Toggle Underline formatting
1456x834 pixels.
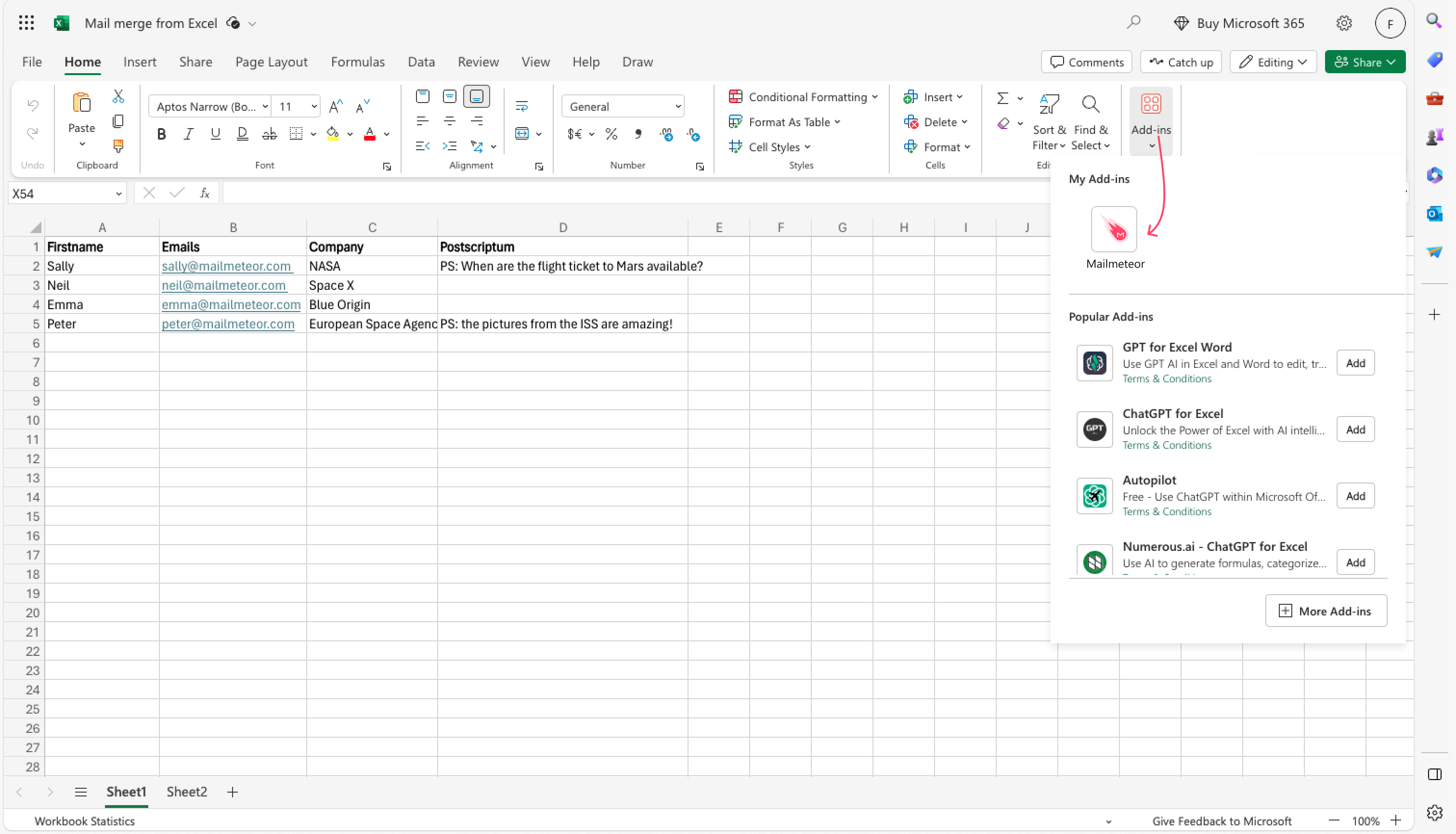(x=215, y=134)
